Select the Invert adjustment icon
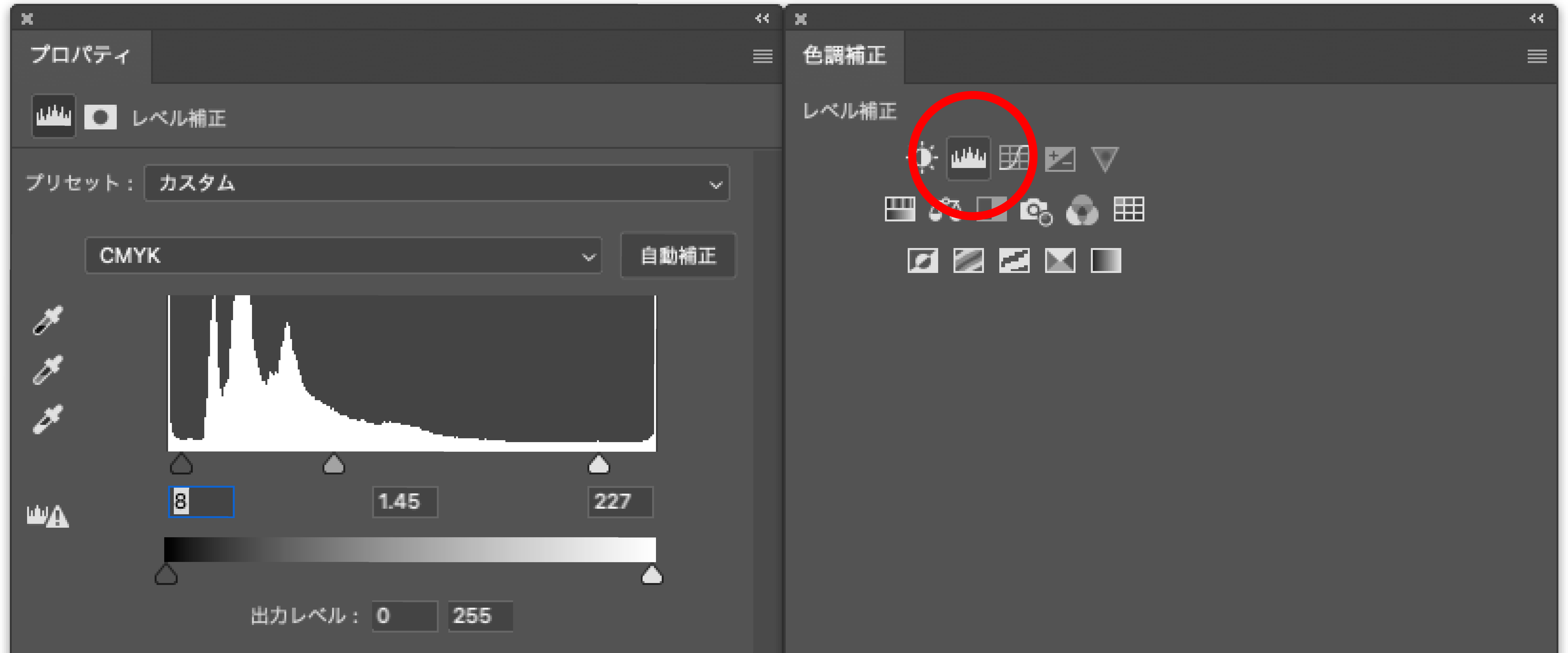This screenshot has height=653, width=1568. tap(923, 260)
